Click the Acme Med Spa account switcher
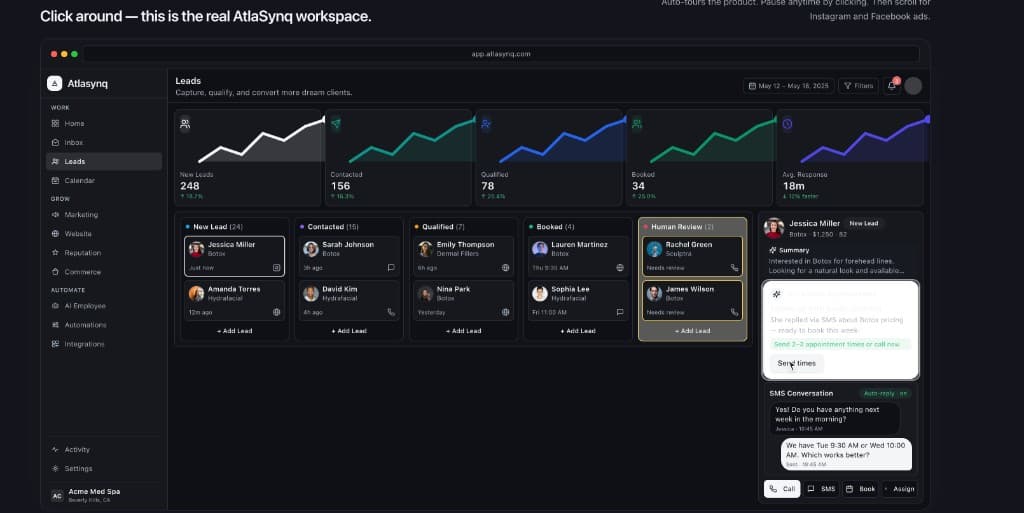The height and width of the screenshot is (513, 1024). (x=104, y=495)
